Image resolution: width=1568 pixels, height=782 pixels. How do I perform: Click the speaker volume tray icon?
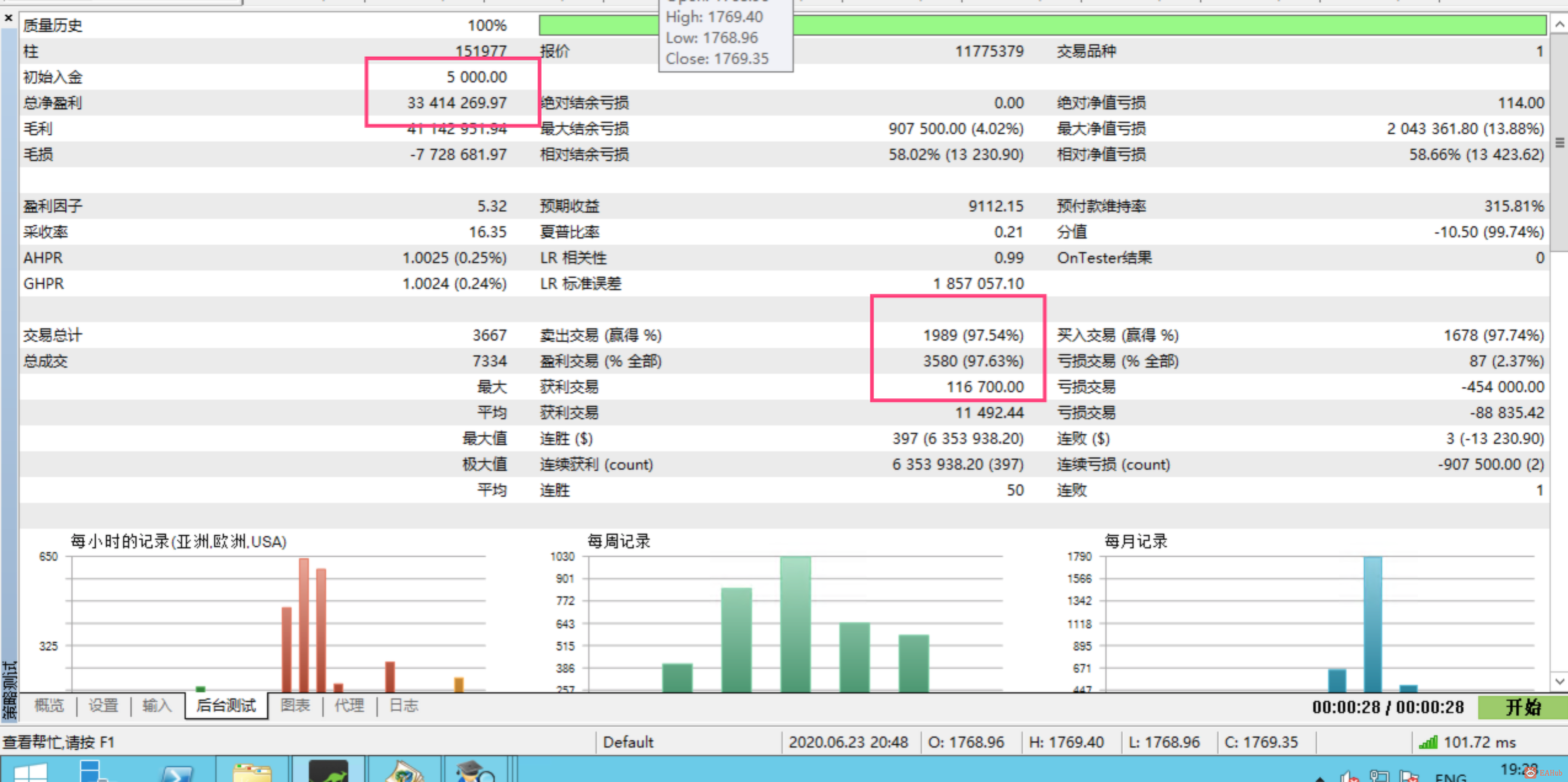tap(1349, 777)
